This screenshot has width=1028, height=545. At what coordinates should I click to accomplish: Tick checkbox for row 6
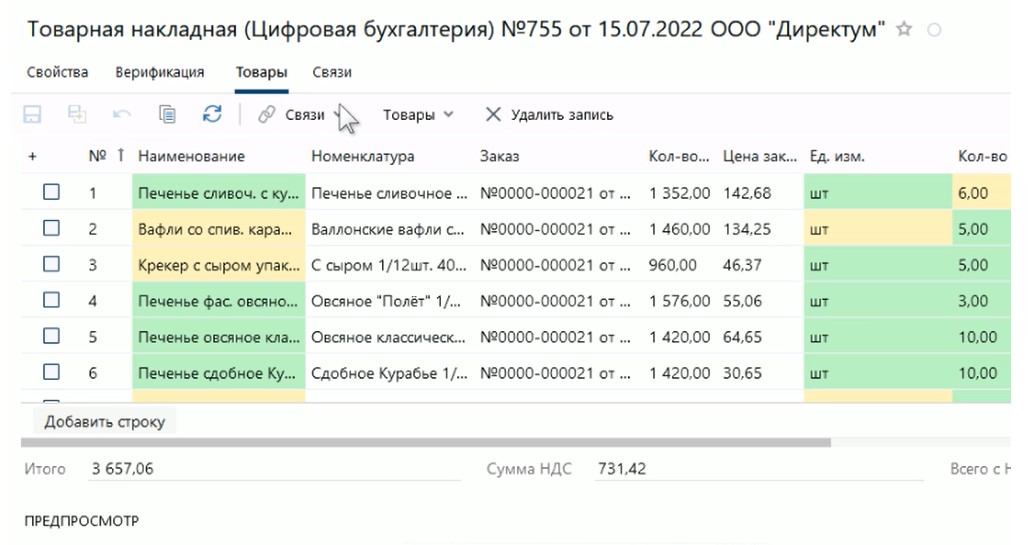(x=51, y=373)
